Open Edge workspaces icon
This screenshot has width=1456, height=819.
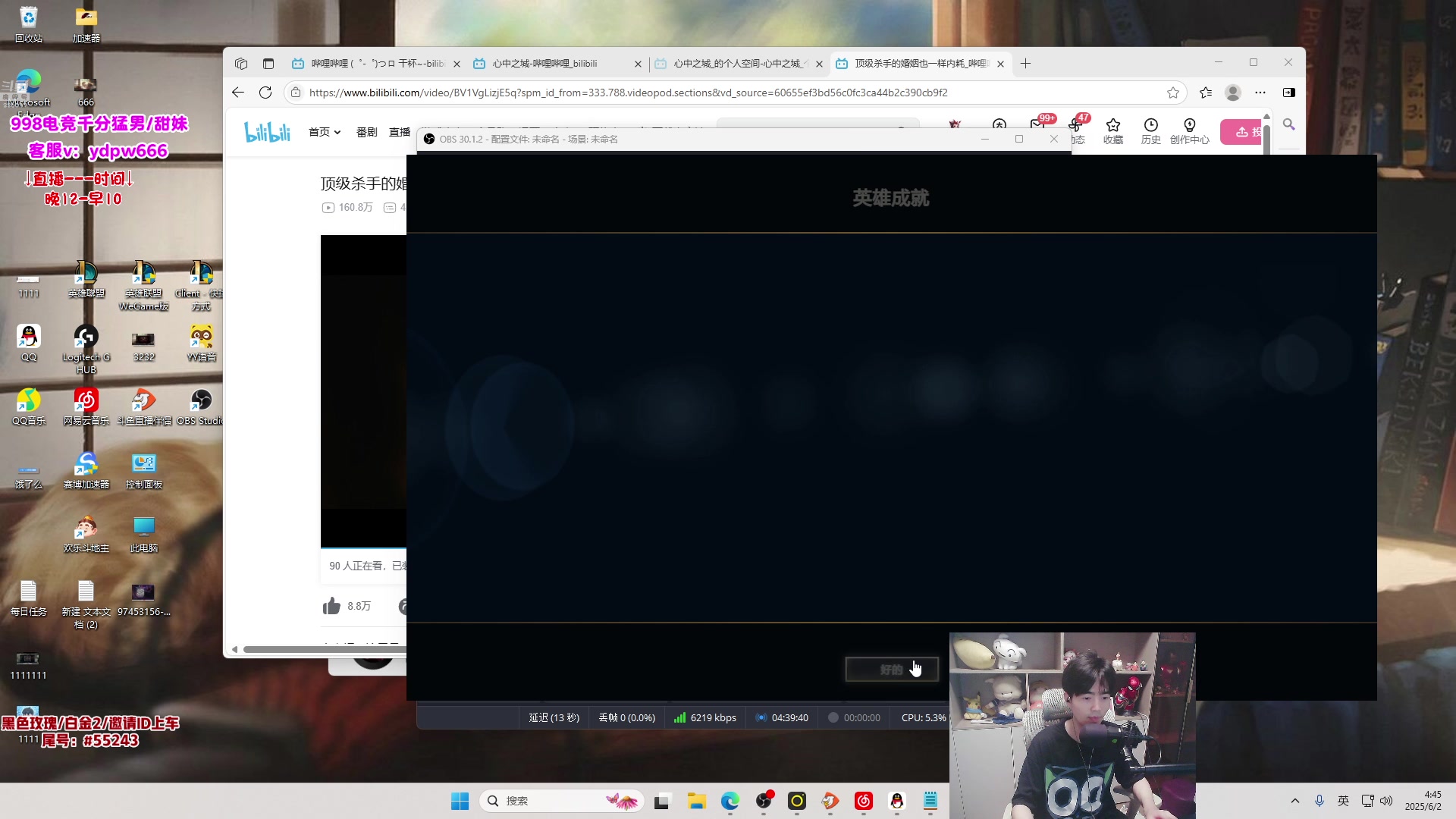[241, 64]
